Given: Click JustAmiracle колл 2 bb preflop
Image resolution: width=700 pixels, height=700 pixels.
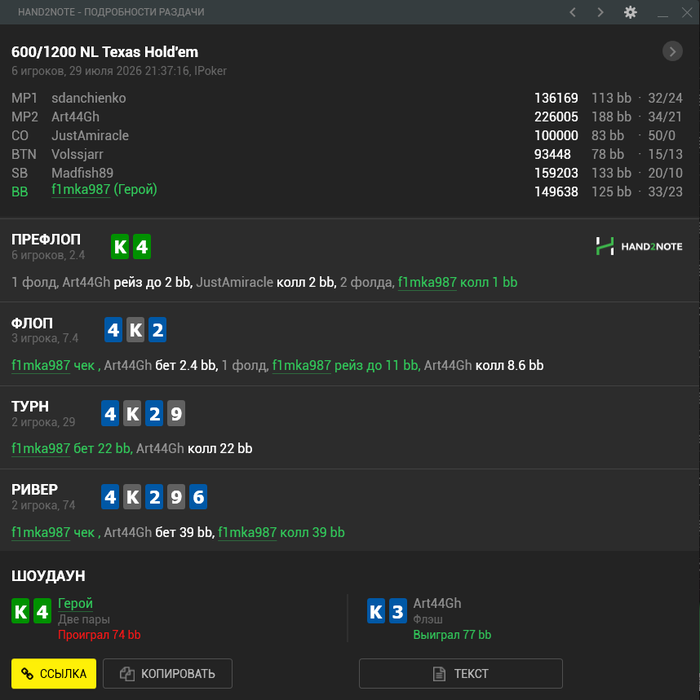Looking at the screenshot, I should pyautogui.click(x=265, y=282).
